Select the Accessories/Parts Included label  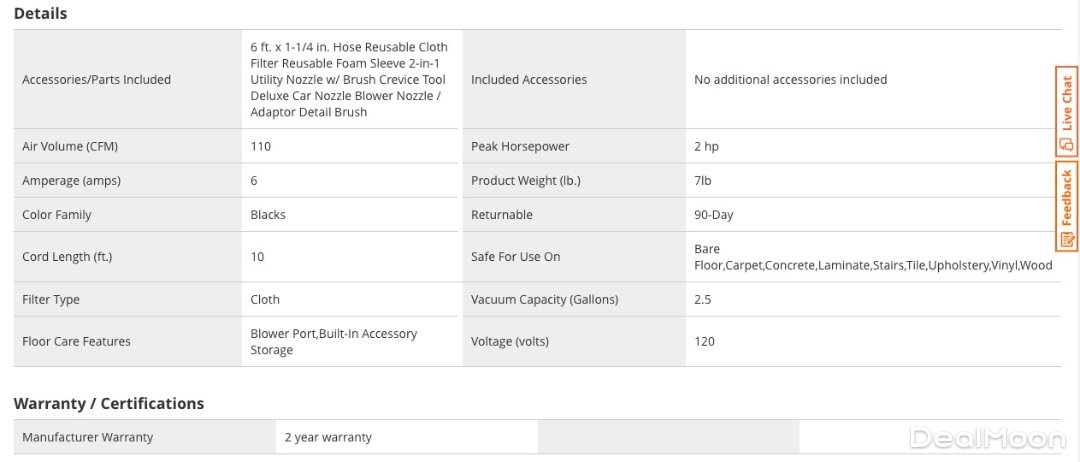96,80
